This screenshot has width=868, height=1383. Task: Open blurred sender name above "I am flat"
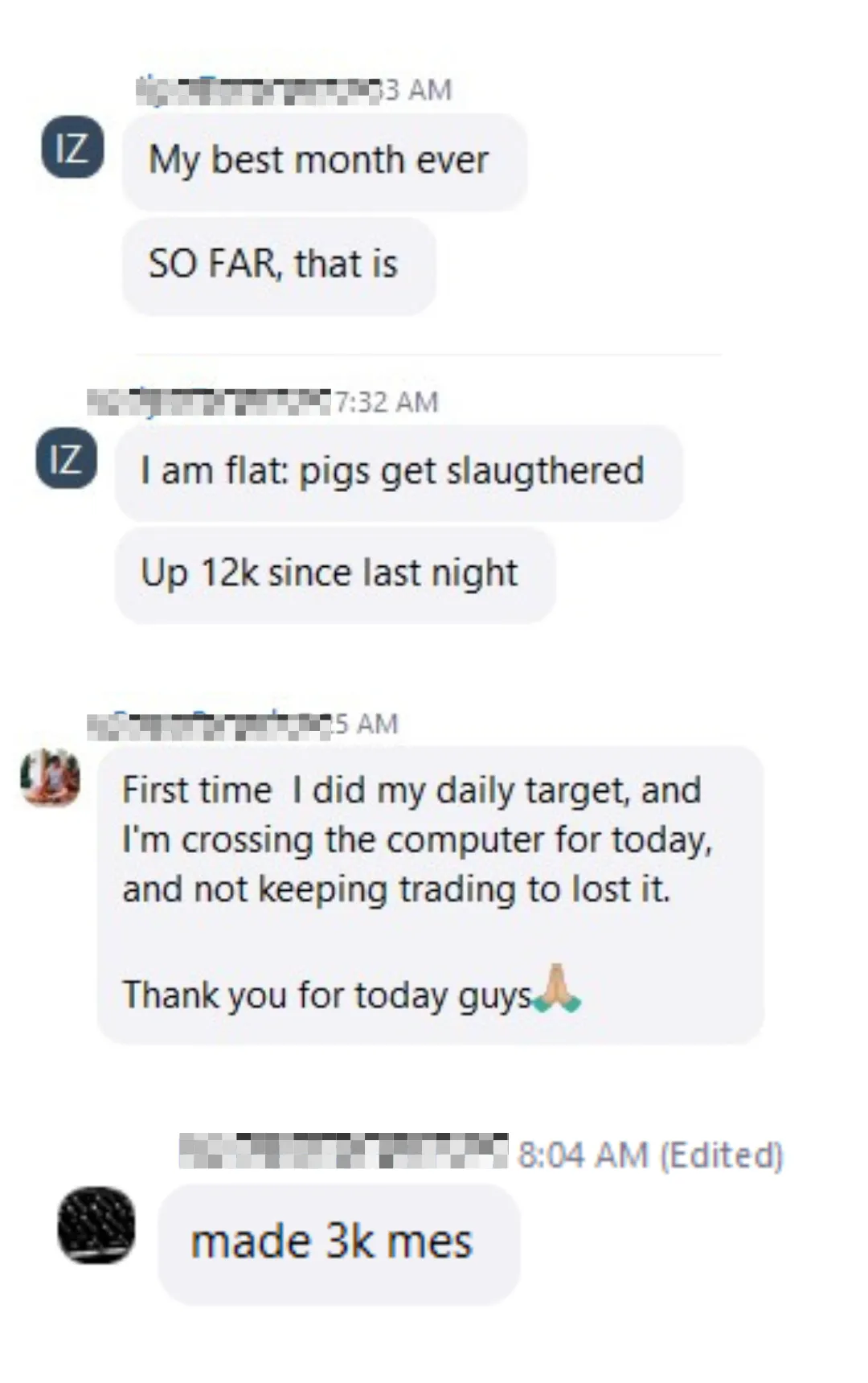coord(209,401)
